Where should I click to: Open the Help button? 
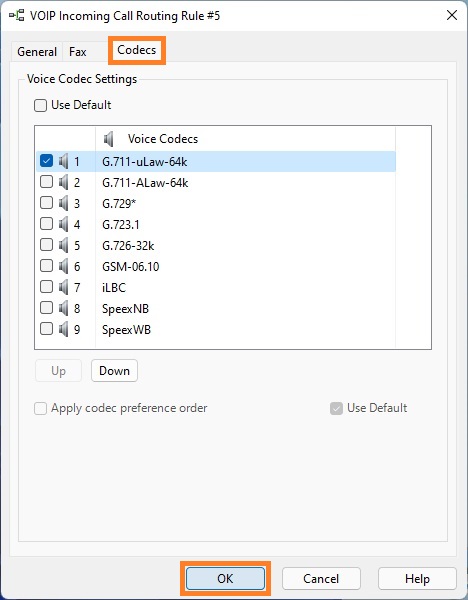[417, 579]
